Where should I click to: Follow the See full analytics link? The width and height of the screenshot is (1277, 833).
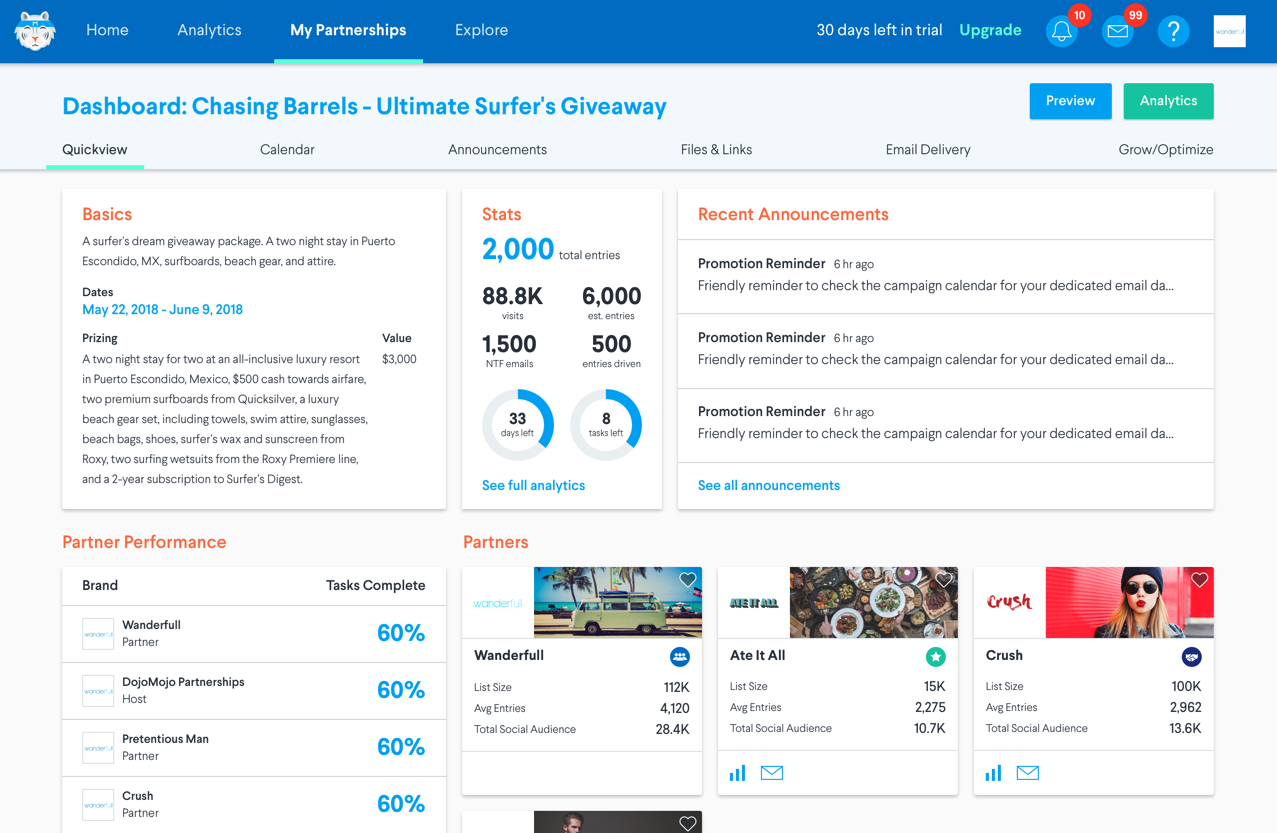coord(533,486)
